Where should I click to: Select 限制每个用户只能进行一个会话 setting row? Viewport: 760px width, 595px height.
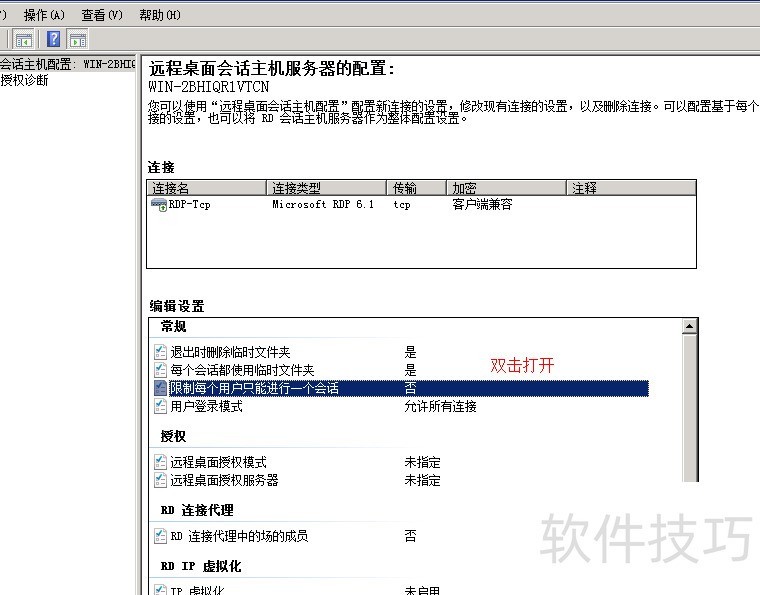254,388
